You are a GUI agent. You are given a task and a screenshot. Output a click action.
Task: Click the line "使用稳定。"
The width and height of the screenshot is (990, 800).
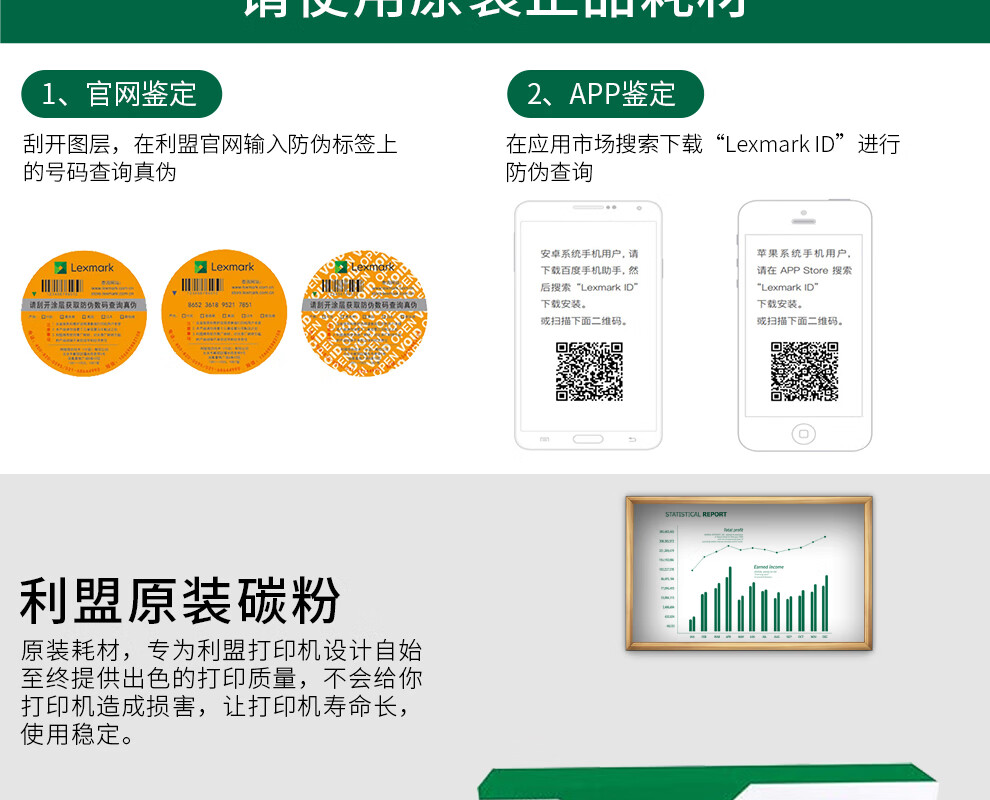coord(77,734)
